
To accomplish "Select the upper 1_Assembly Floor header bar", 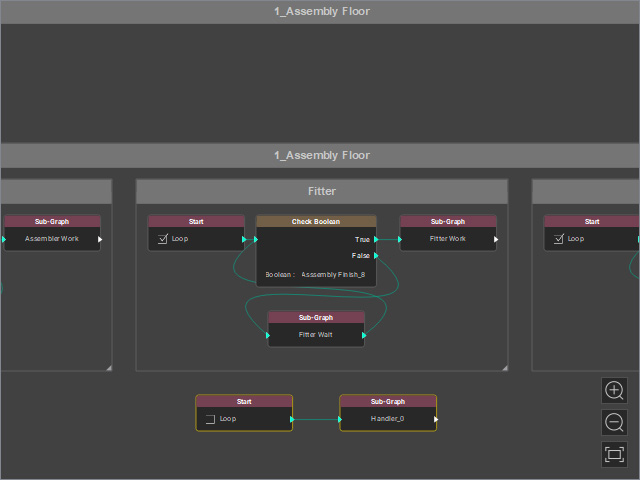I will (x=320, y=11).
